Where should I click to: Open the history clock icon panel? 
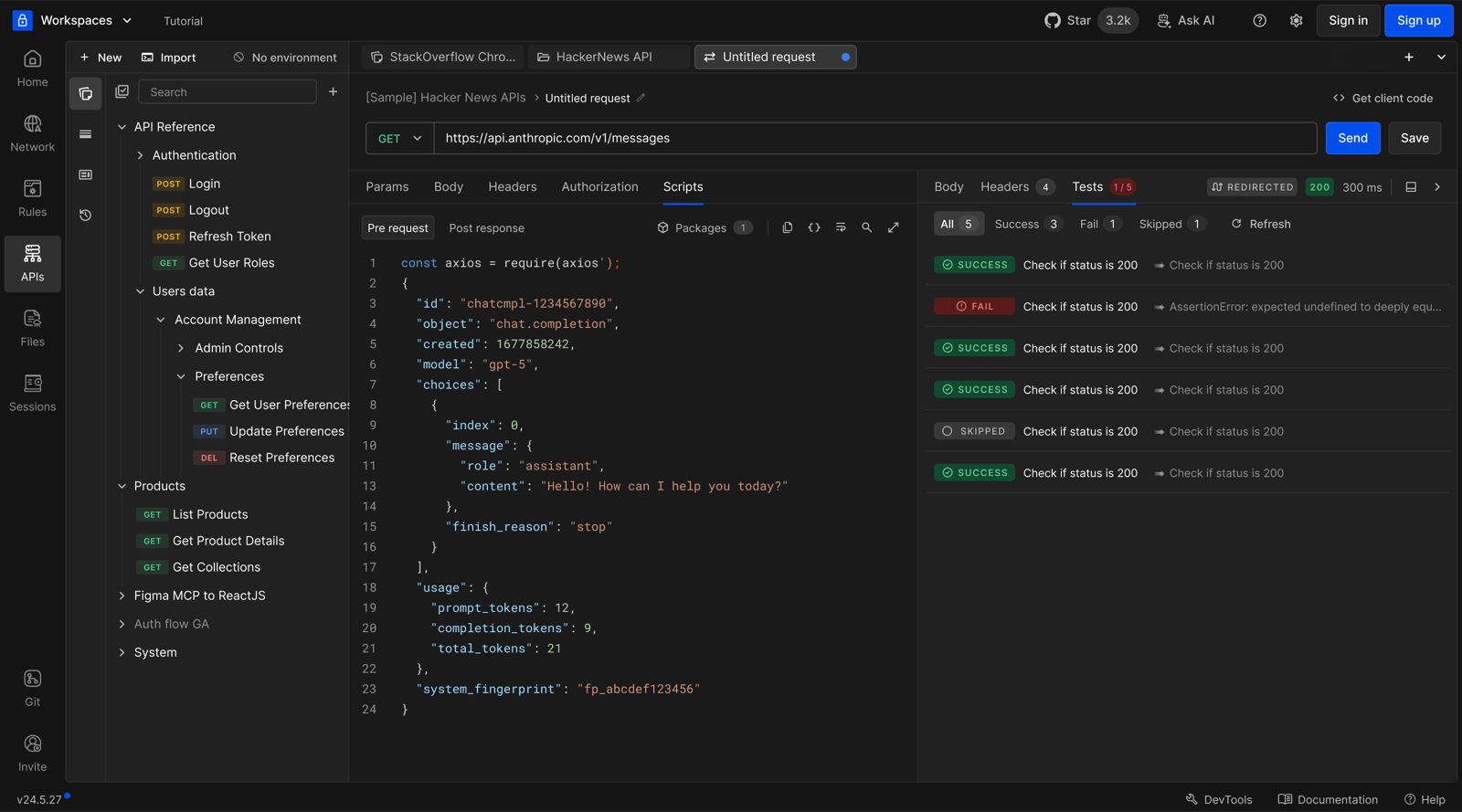(86, 215)
